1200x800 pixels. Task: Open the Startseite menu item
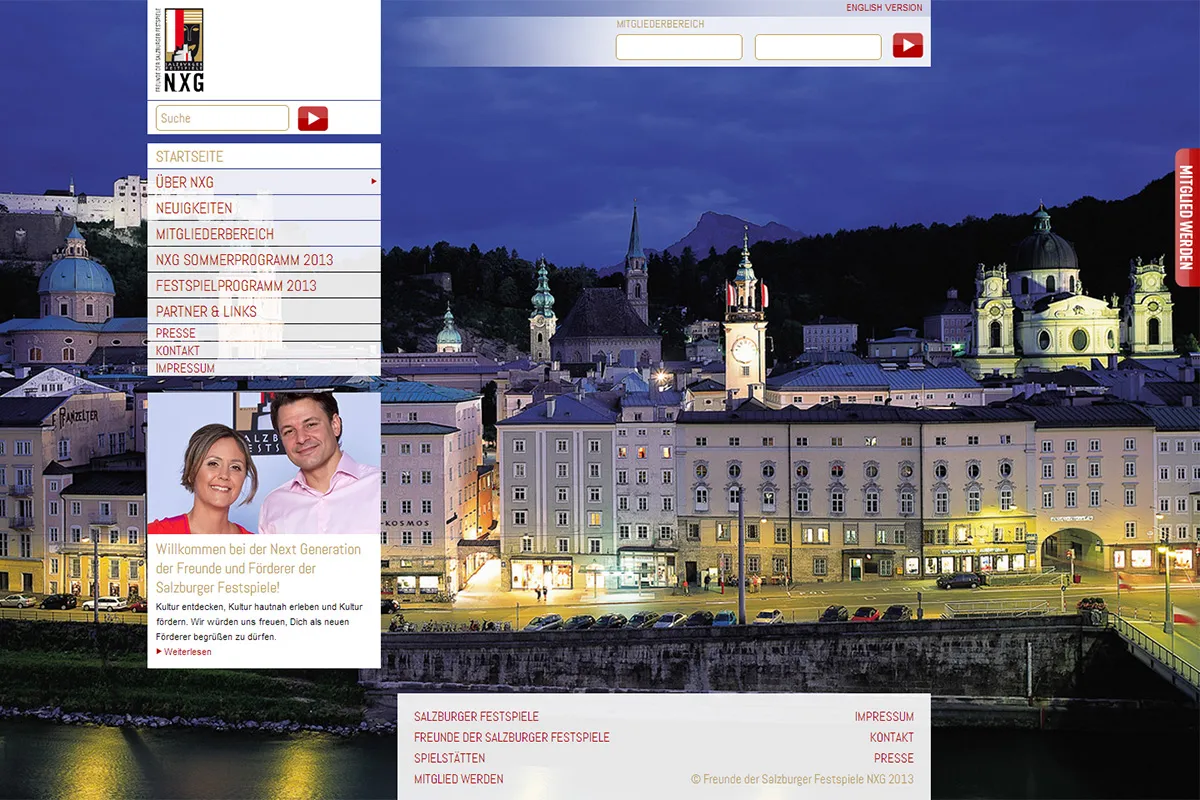[264, 157]
